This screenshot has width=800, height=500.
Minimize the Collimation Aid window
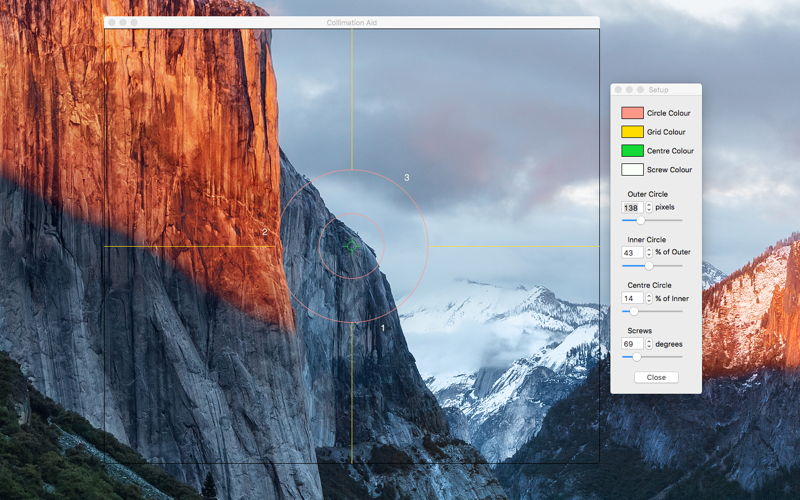click(123, 22)
